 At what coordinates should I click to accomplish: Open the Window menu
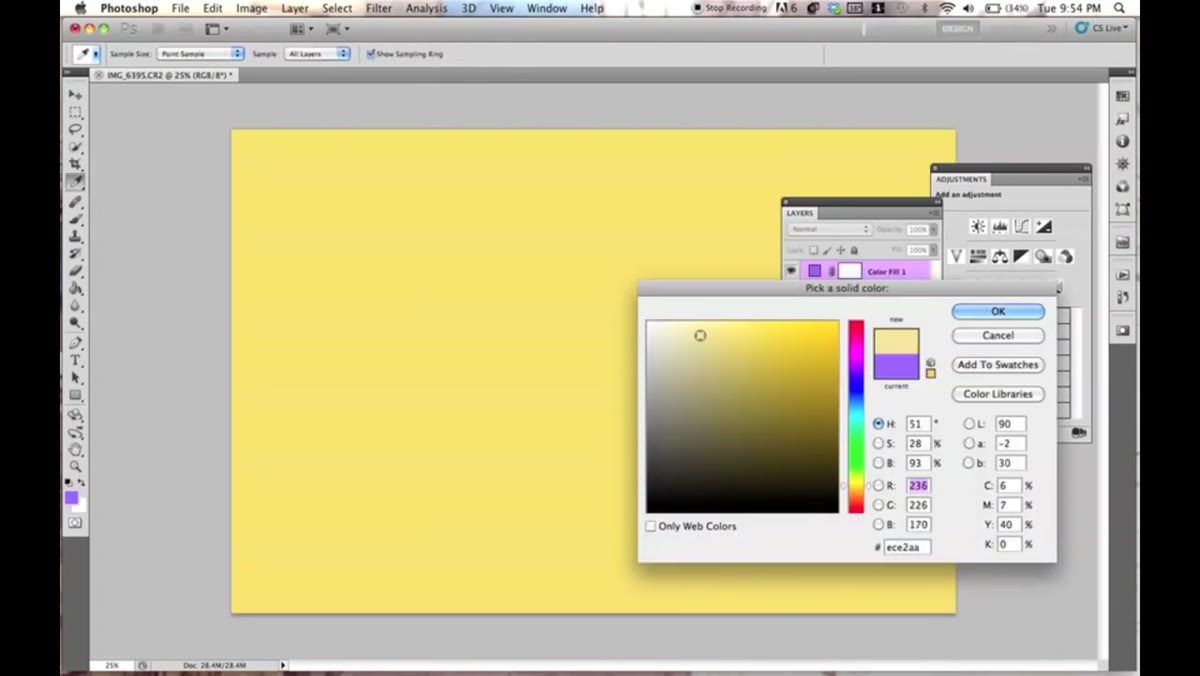point(547,8)
